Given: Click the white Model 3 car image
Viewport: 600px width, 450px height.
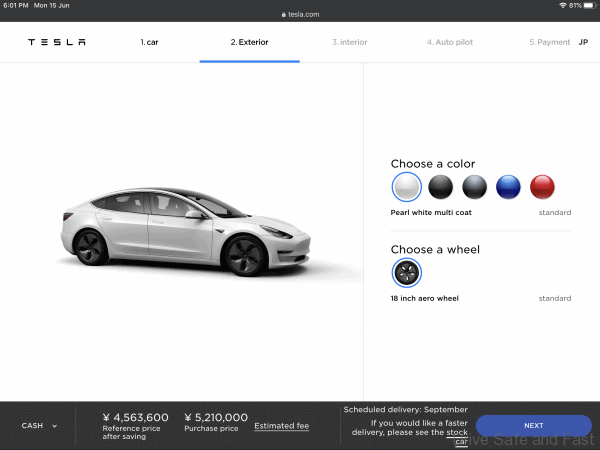Looking at the screenshot, I should click(x=186, y=232).
